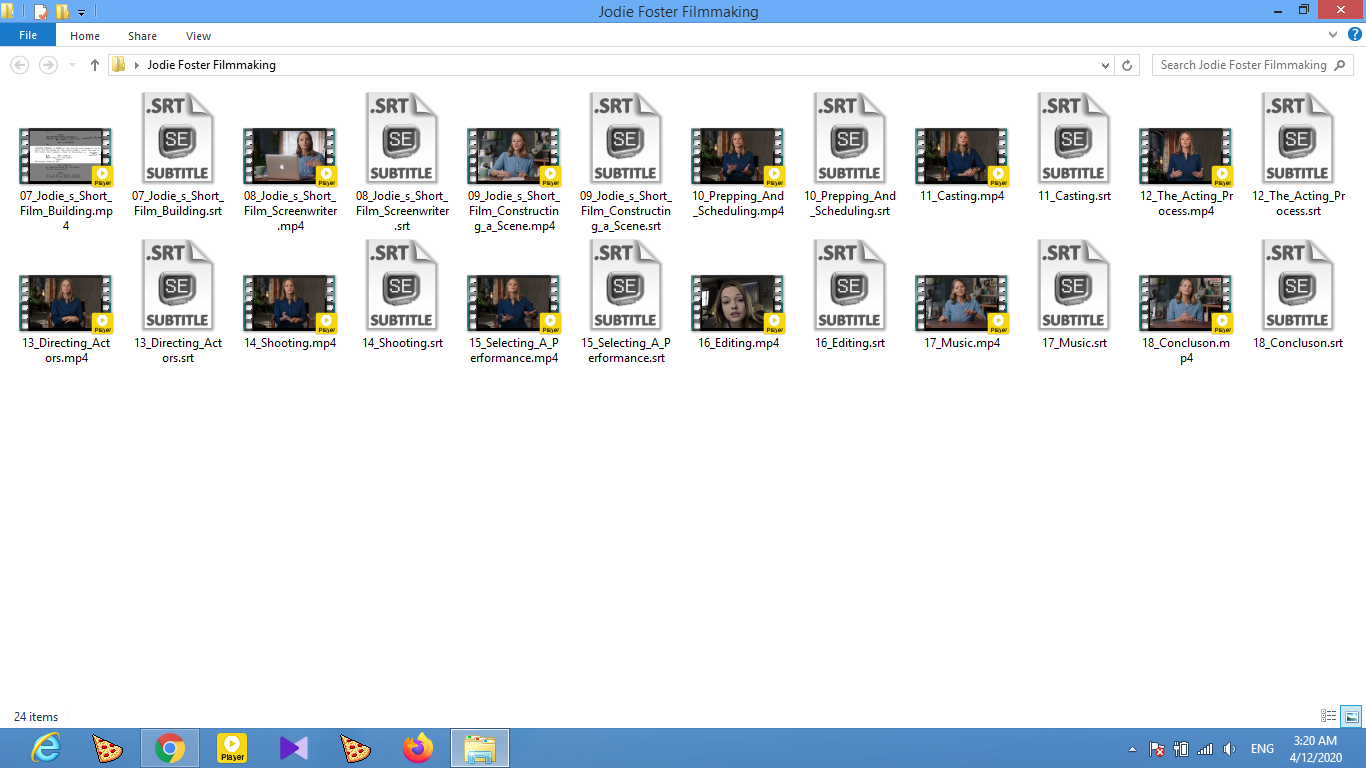1366x768 pixels.
Task: Open volume control in system tray
Action: [1229, 749]
